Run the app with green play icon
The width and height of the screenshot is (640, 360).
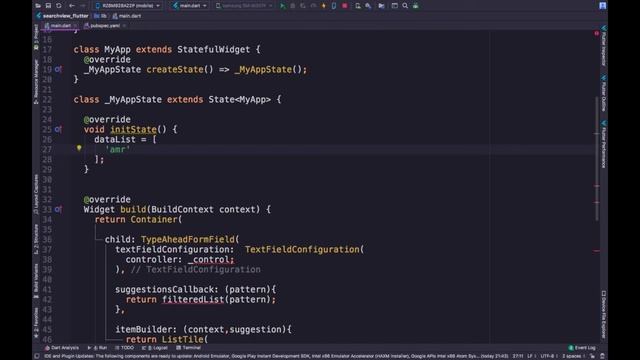tap(282, 6)
